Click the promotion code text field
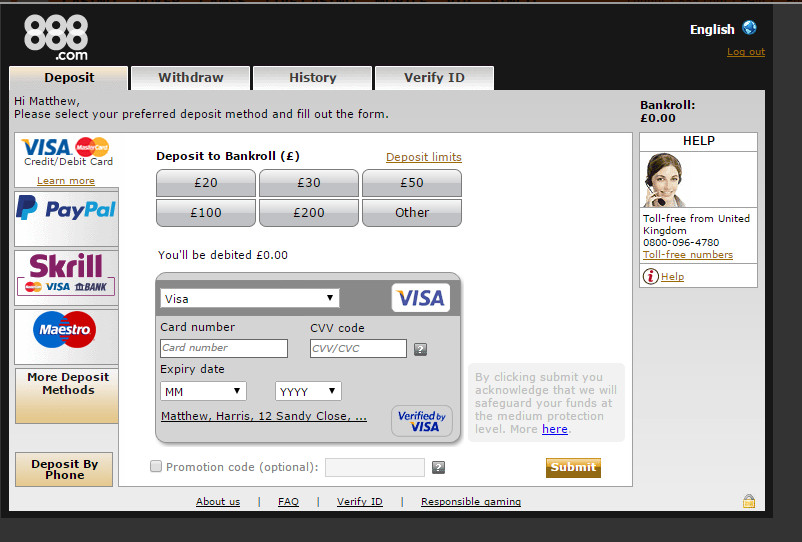The width and height of the screenshot is (802, 542). click(375, 467)
